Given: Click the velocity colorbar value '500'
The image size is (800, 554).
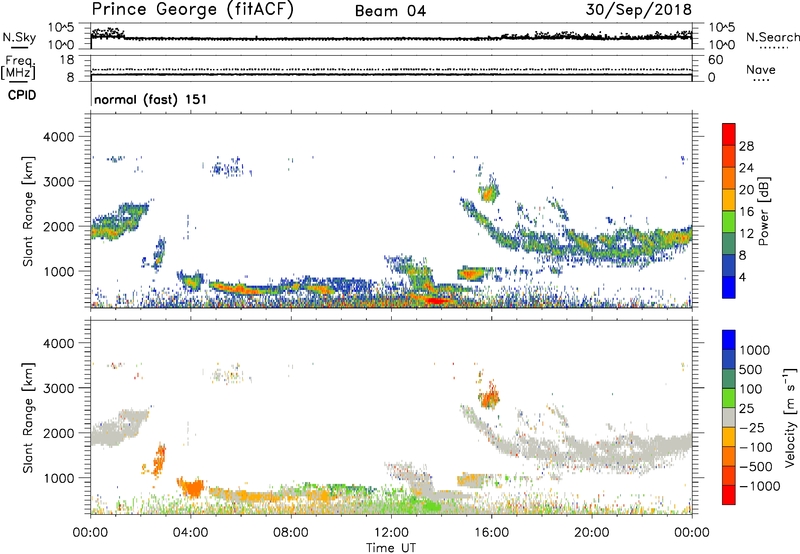Looking at the screenshot, I should [751, 369].
